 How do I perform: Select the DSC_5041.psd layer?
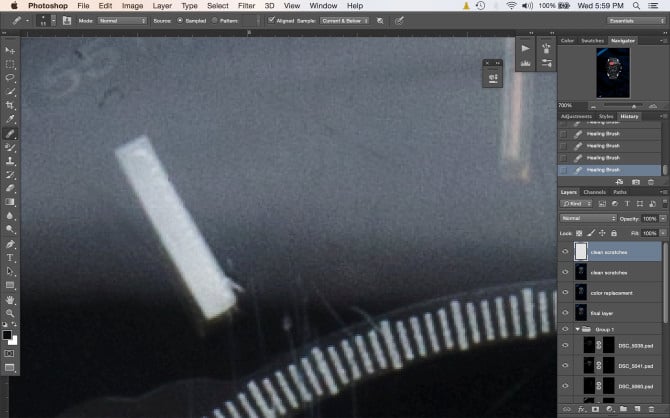click(x=630, y=365)
